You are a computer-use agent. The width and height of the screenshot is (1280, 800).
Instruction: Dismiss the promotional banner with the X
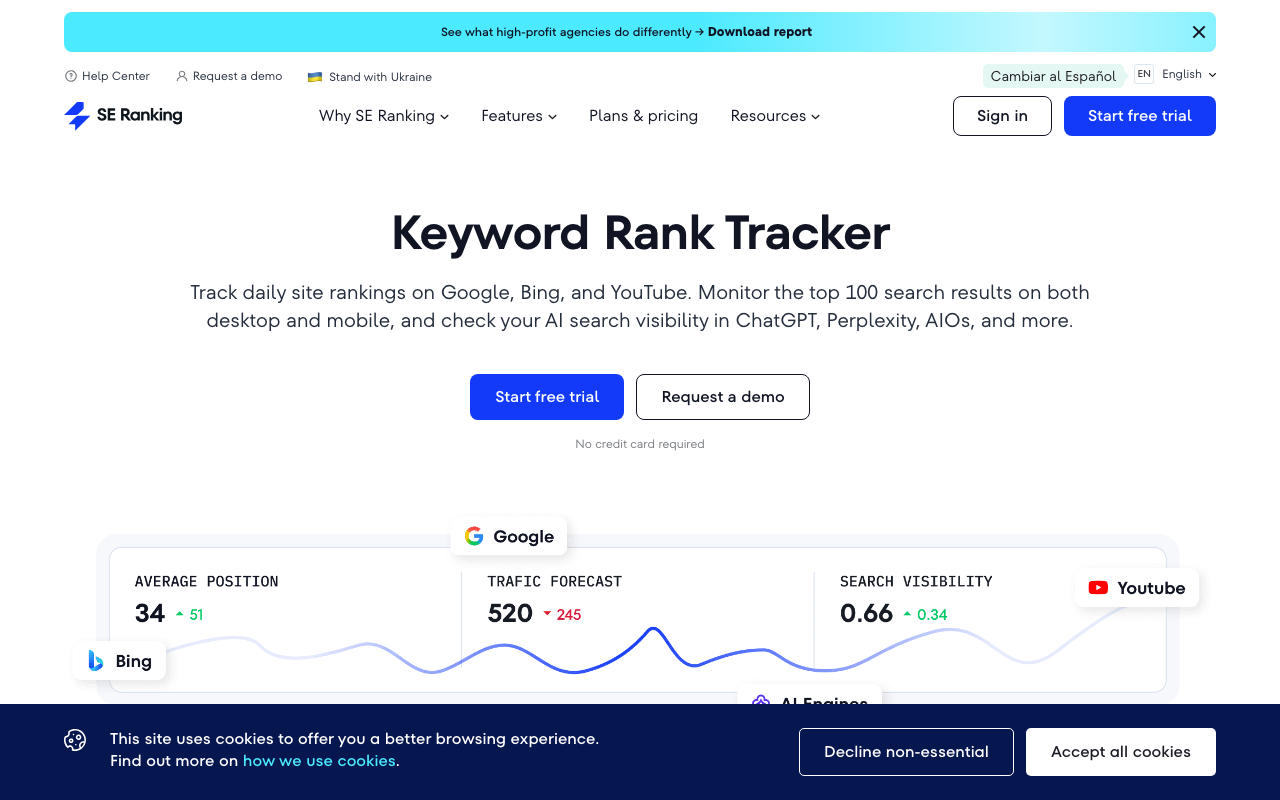tap(1198, 31)
